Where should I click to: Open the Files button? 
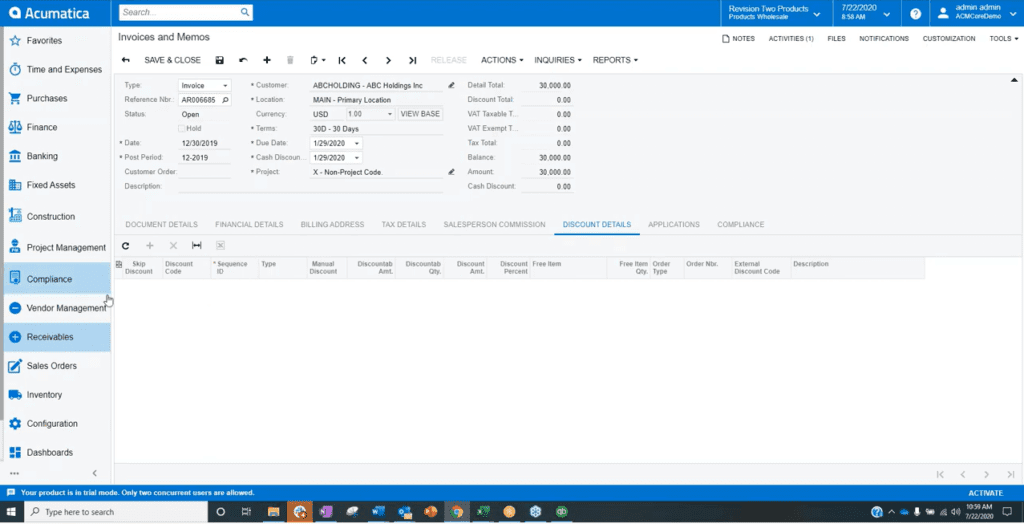click(836, 39)
